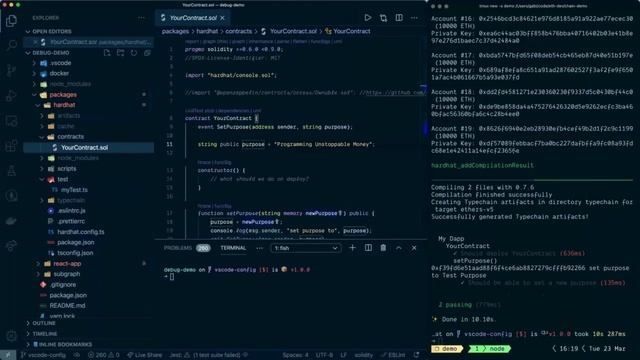Open the Extensions view
Image resolution: width=640 pixels, height=360 pixels.
[x=11, y=146]
